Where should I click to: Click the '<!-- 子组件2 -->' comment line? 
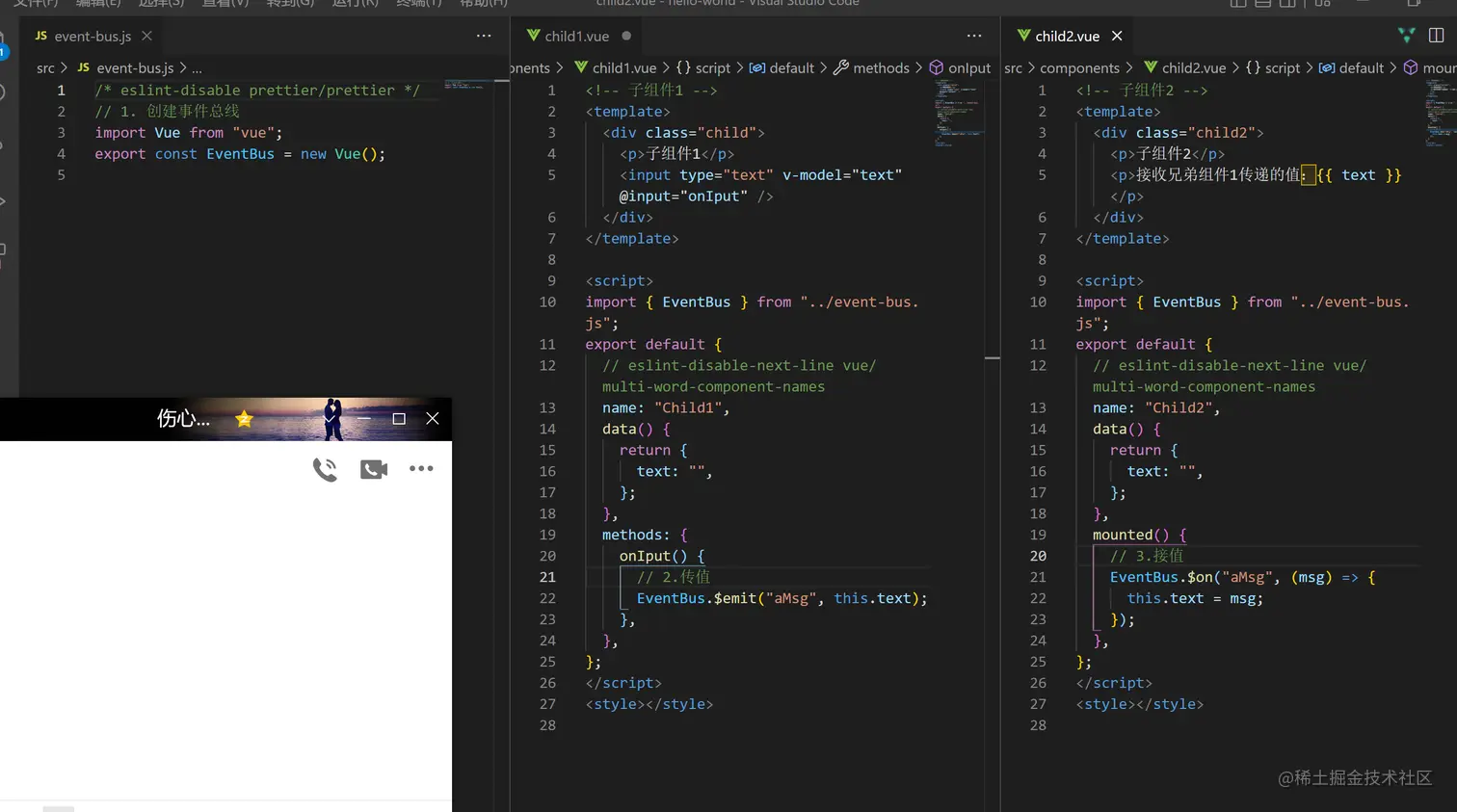pos(1142,91)
